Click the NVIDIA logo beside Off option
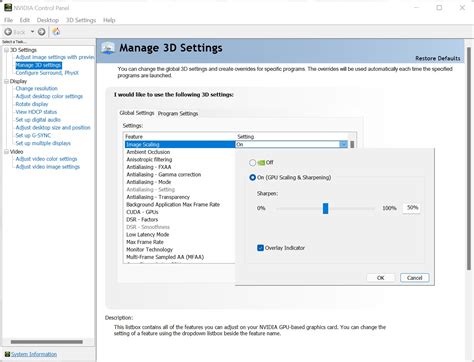 [261, 163]
